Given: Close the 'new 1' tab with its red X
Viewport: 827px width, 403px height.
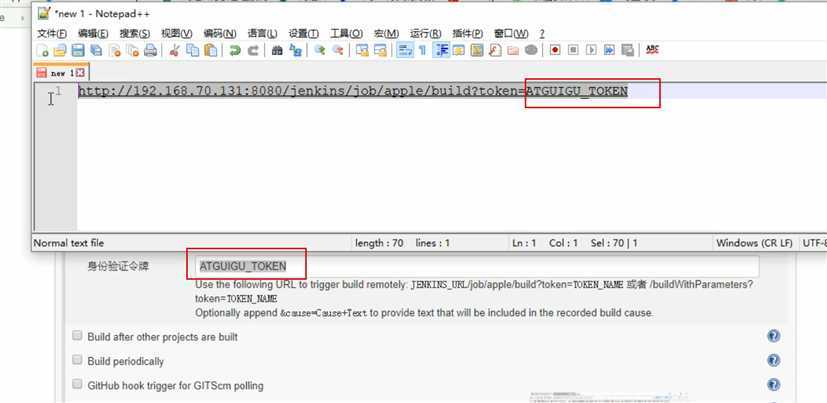Looking at the screenshot, I should click(x=81, y=73).
